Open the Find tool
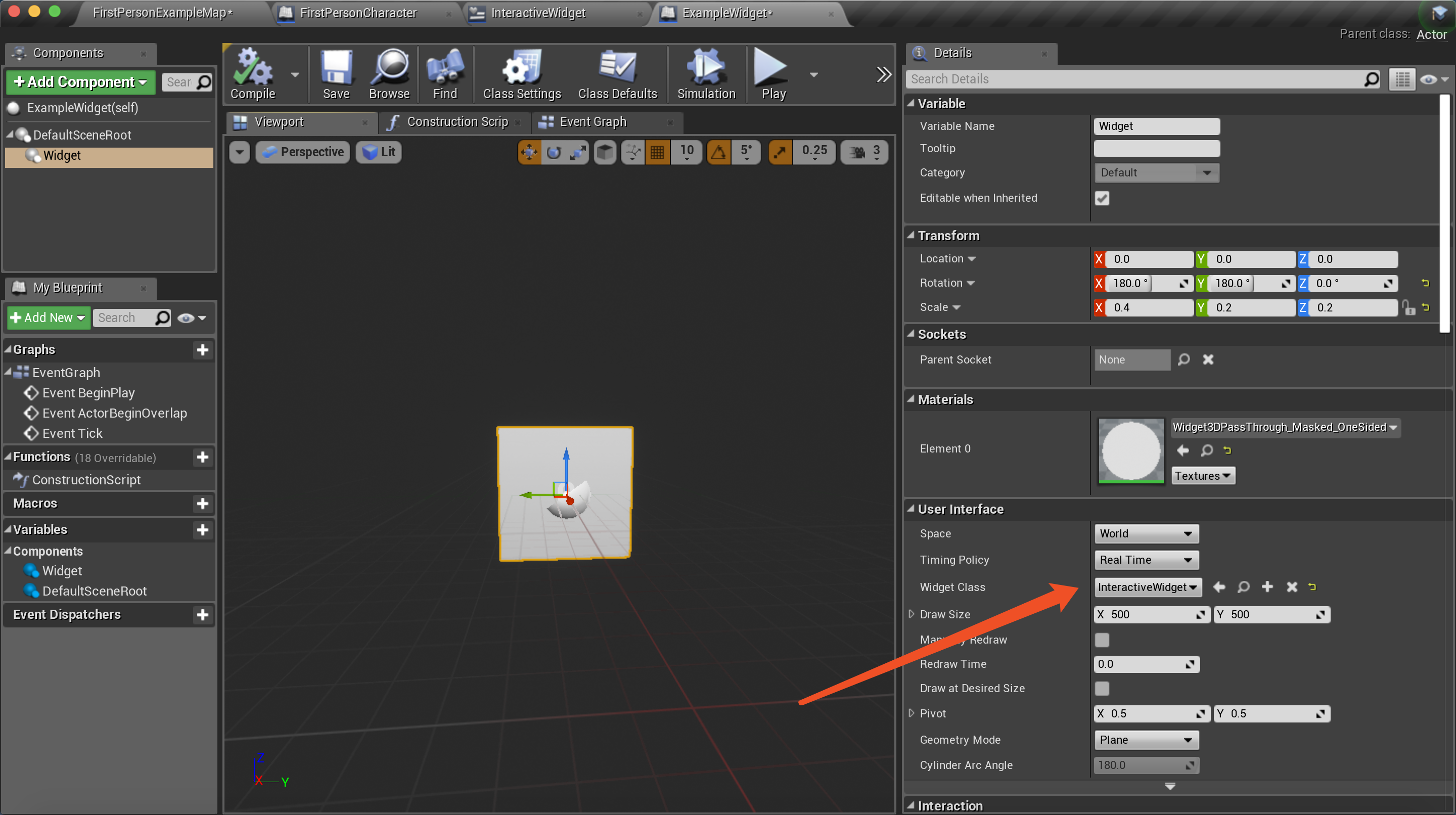This screenshot has height=815, width=1456. point(445,73)
